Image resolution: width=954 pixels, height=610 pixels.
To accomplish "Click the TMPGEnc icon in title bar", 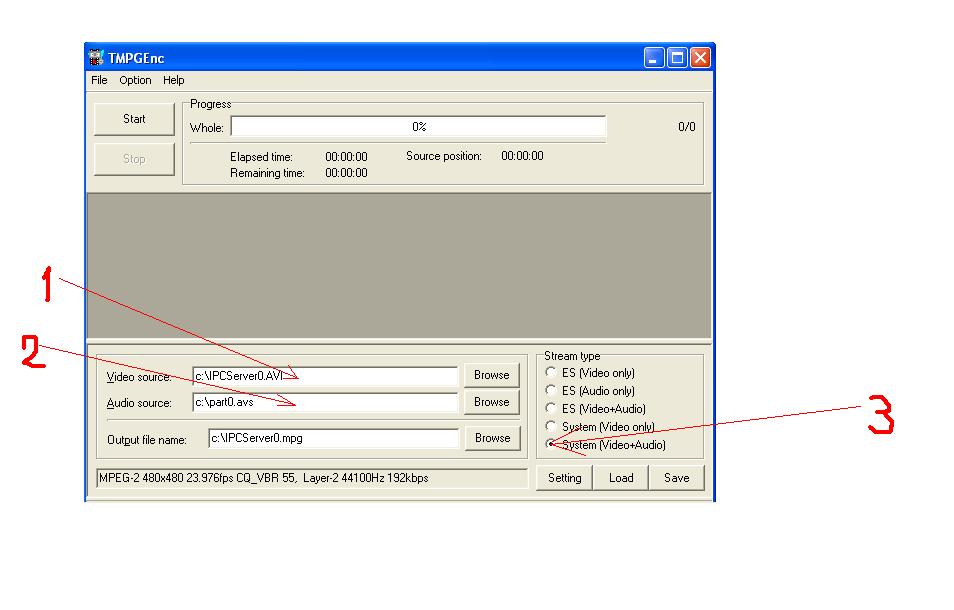I will pos(97,58).
